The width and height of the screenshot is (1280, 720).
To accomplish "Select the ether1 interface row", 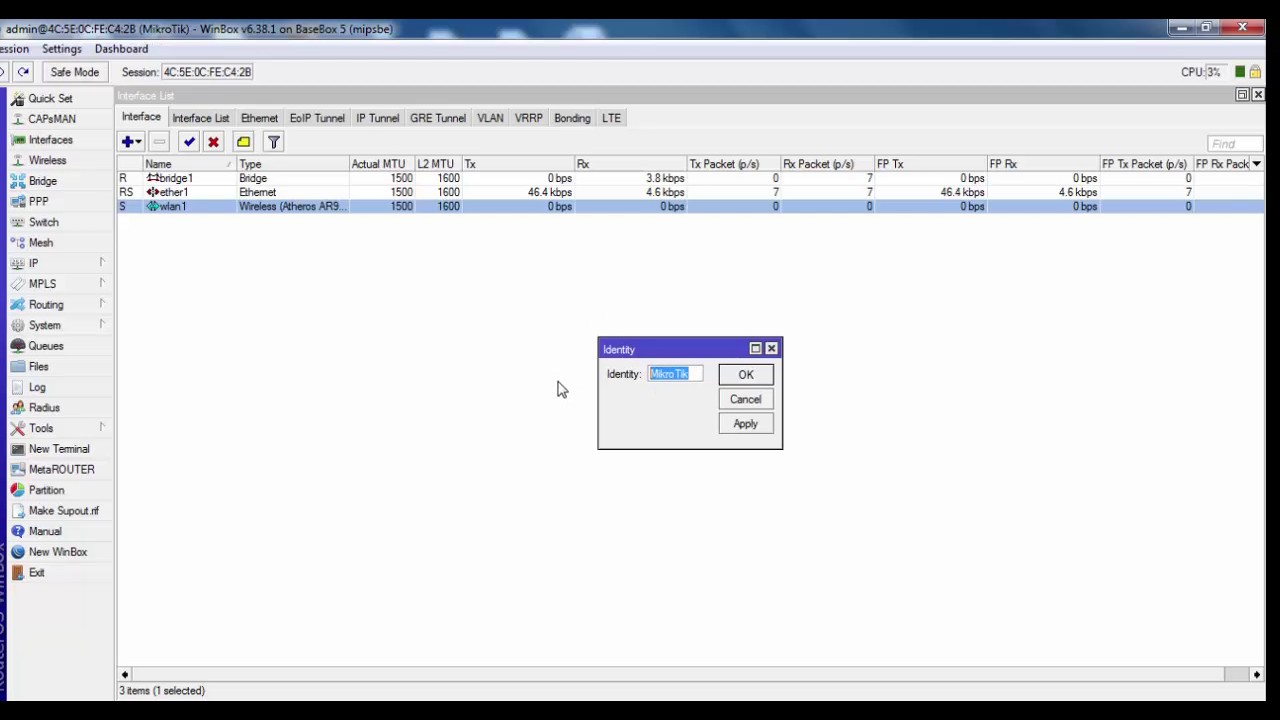I will pyautogui.click(x=690, y=192).
